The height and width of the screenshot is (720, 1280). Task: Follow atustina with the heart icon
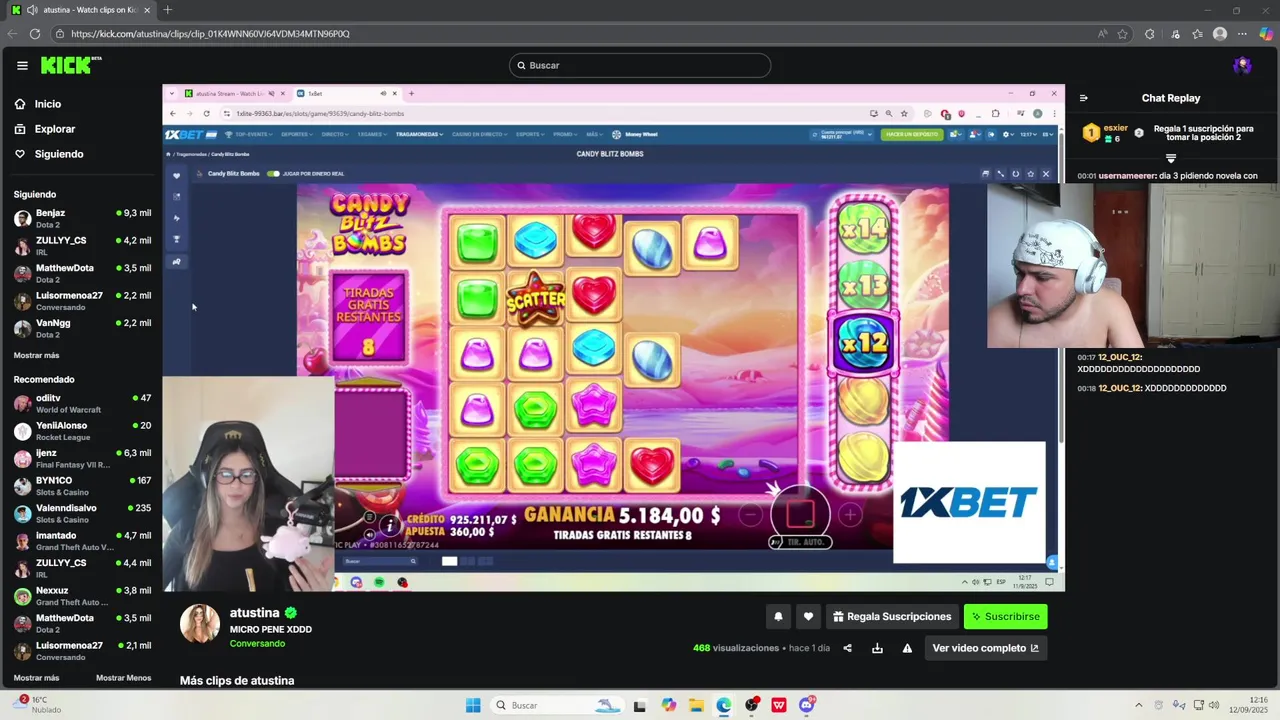click(x=808, y=617)
